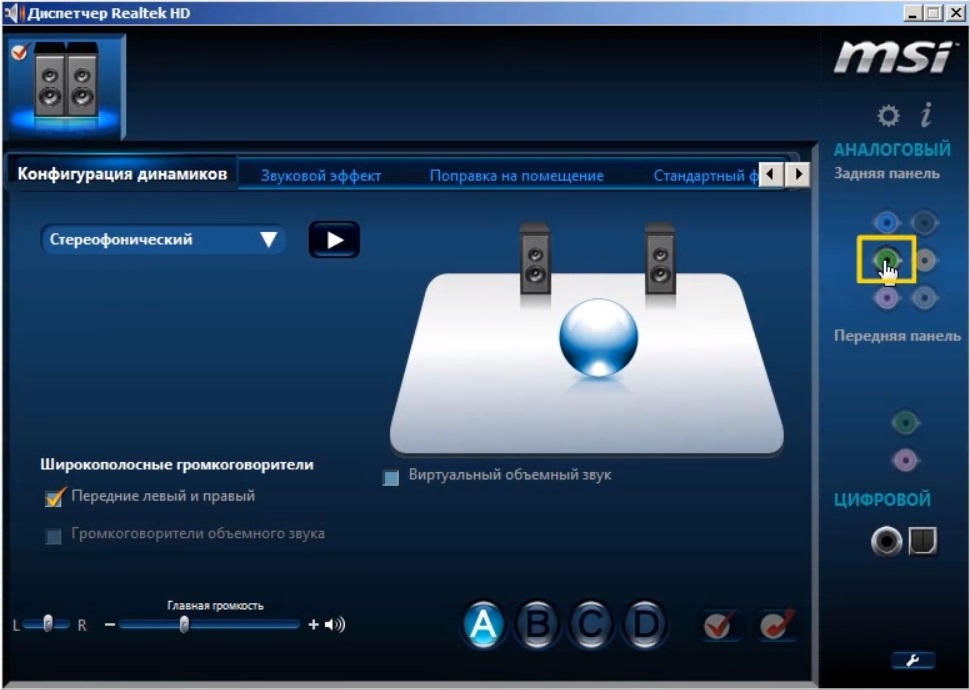Select preset C
Image resolution: width=970 pixels, height=690 pixels.
tap(591, 625)
